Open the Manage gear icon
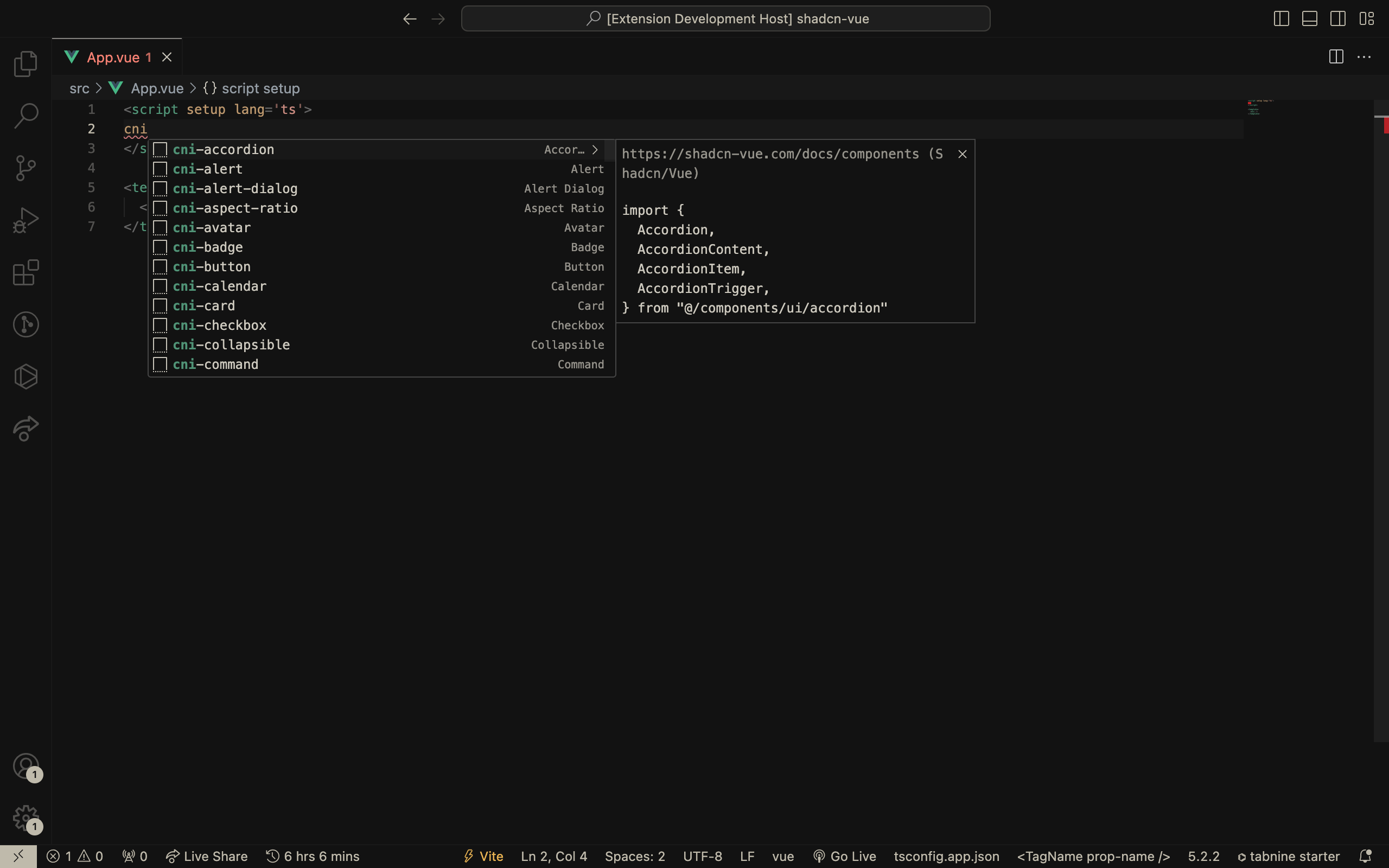1389x868 pixels. [x=26, y=818]
